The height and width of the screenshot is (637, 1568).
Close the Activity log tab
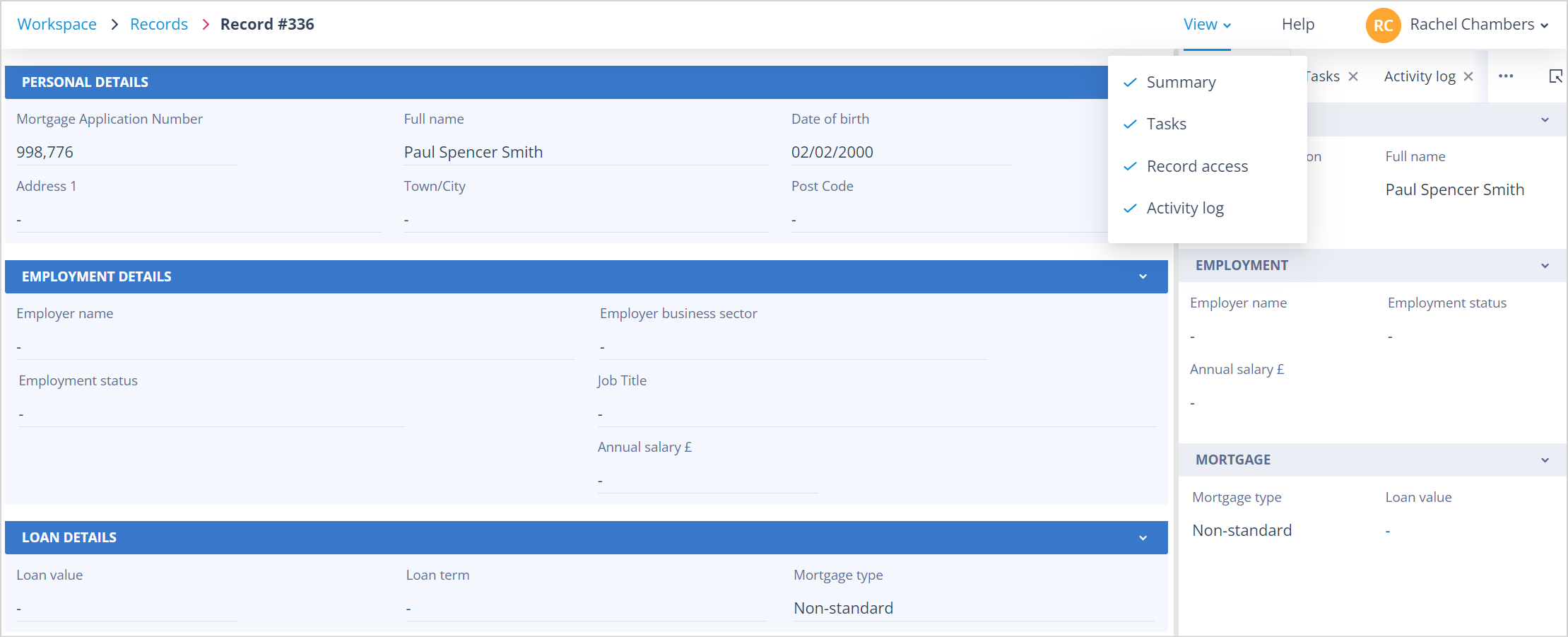coord(1468,76)
